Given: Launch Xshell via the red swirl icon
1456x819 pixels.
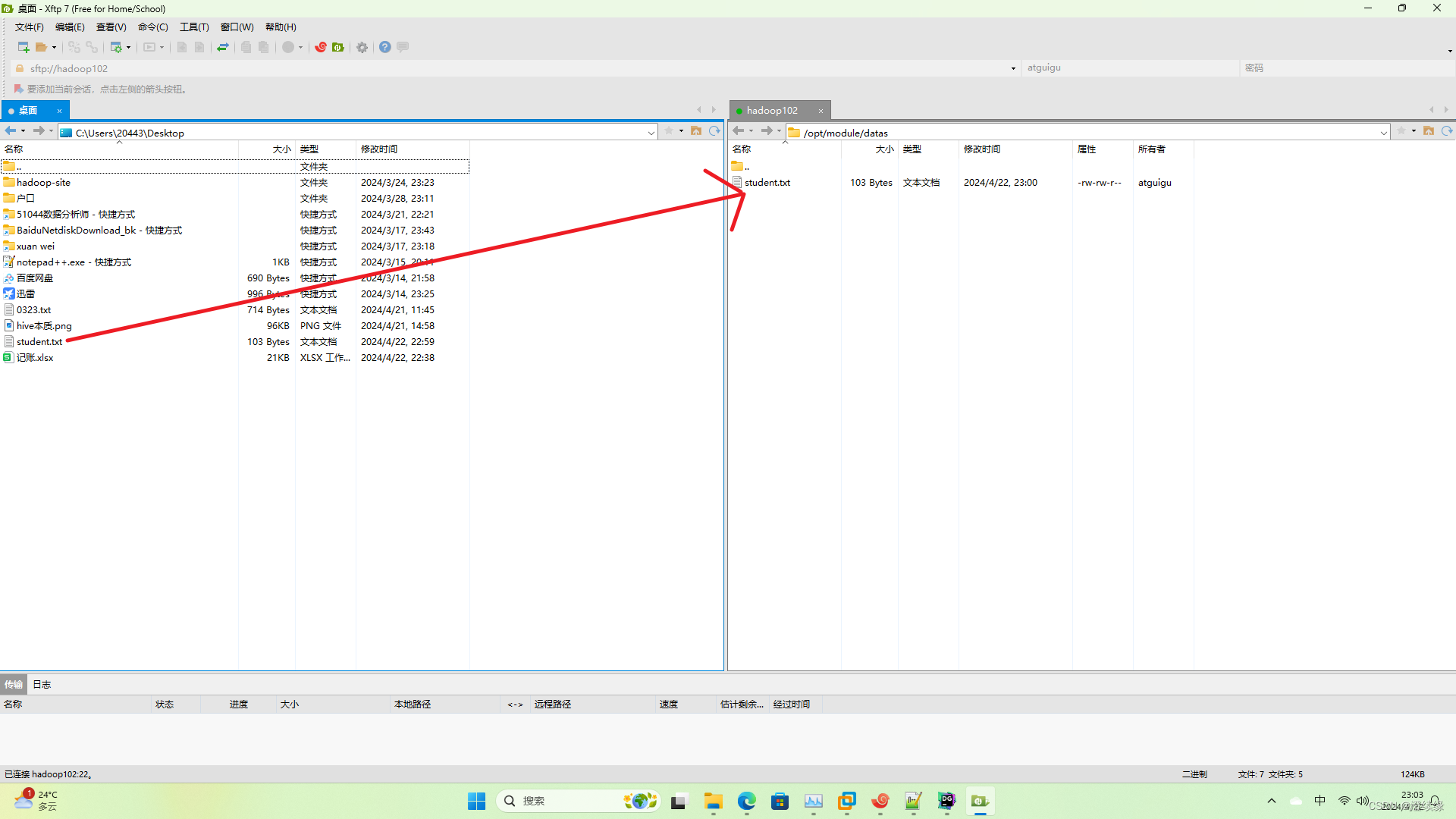Looking at the screenshot, I should 321,47.
